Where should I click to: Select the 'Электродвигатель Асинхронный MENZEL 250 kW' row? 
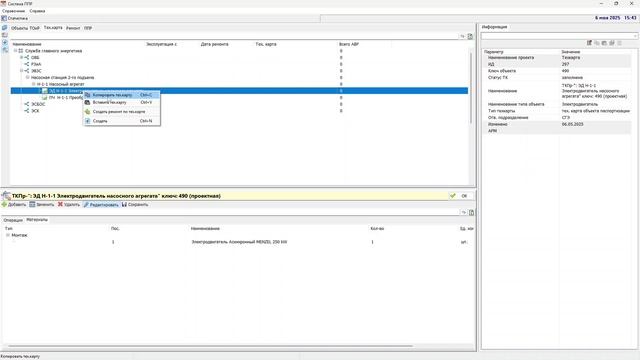pos(239,242)
